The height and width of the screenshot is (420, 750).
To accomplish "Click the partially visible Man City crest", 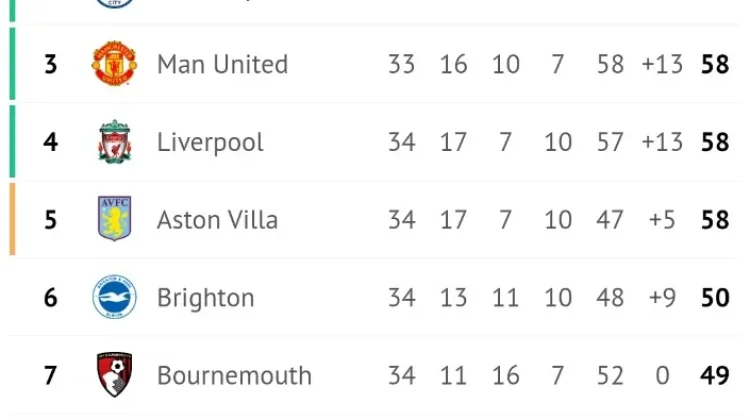I will (114, 4).
